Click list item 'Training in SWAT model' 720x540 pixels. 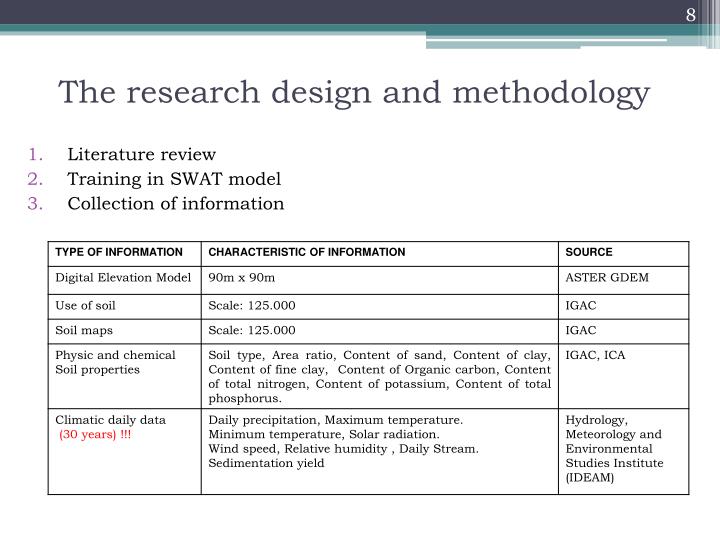tap(174, 179)
